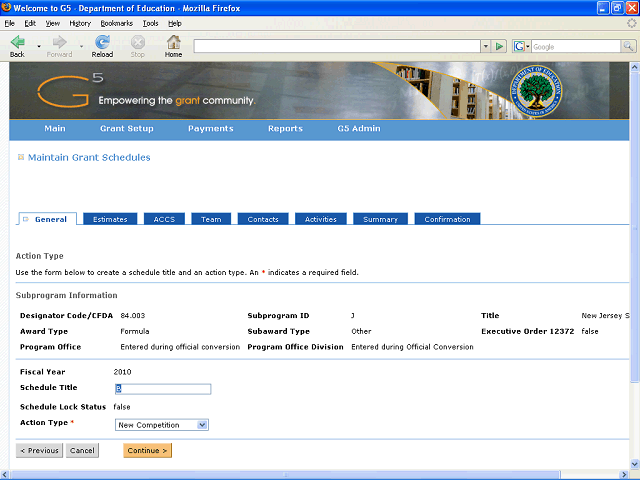
Task: Switch to the Summary tab
Action: (x=380, y=219)
